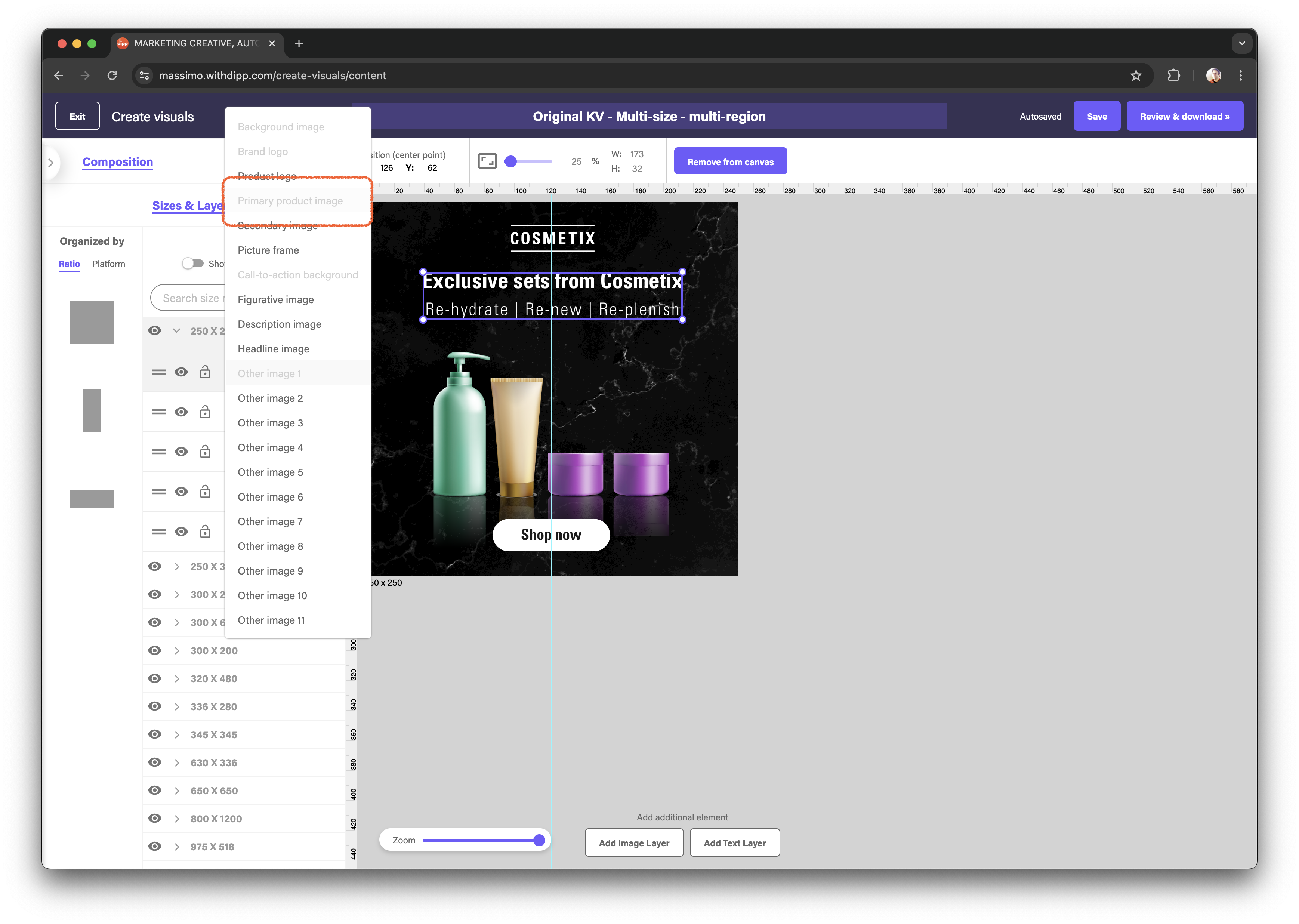The image size is (1299, 924).
Task: Hide the first layer with its eye icon
Action: [x=181, y=372]
